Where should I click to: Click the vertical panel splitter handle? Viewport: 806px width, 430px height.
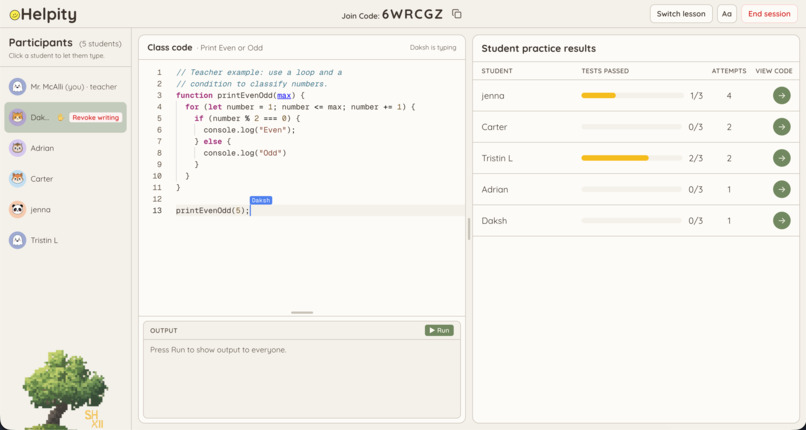[x=469, y=229]
